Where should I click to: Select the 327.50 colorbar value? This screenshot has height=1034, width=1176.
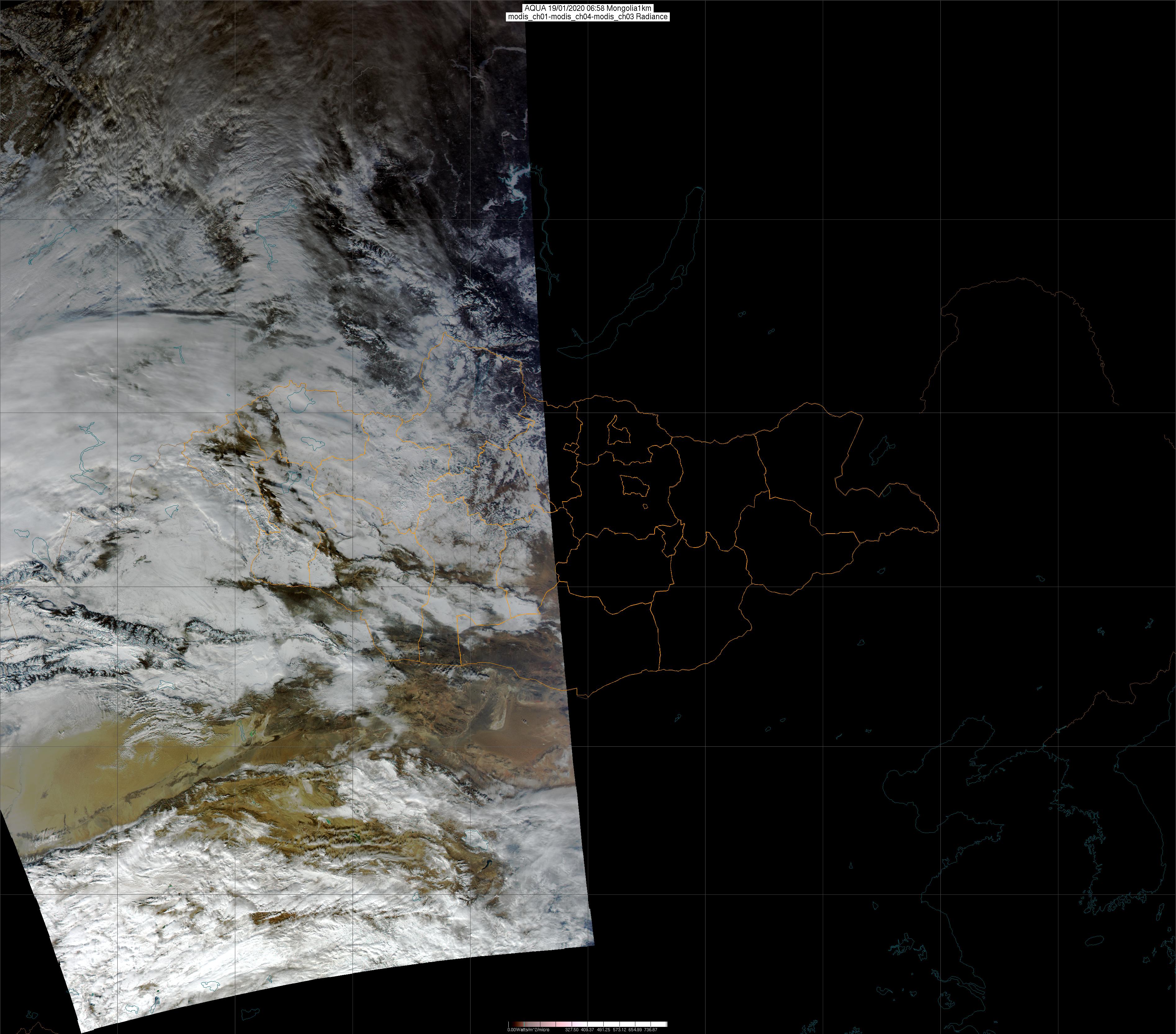click(x=572, y=1029)
